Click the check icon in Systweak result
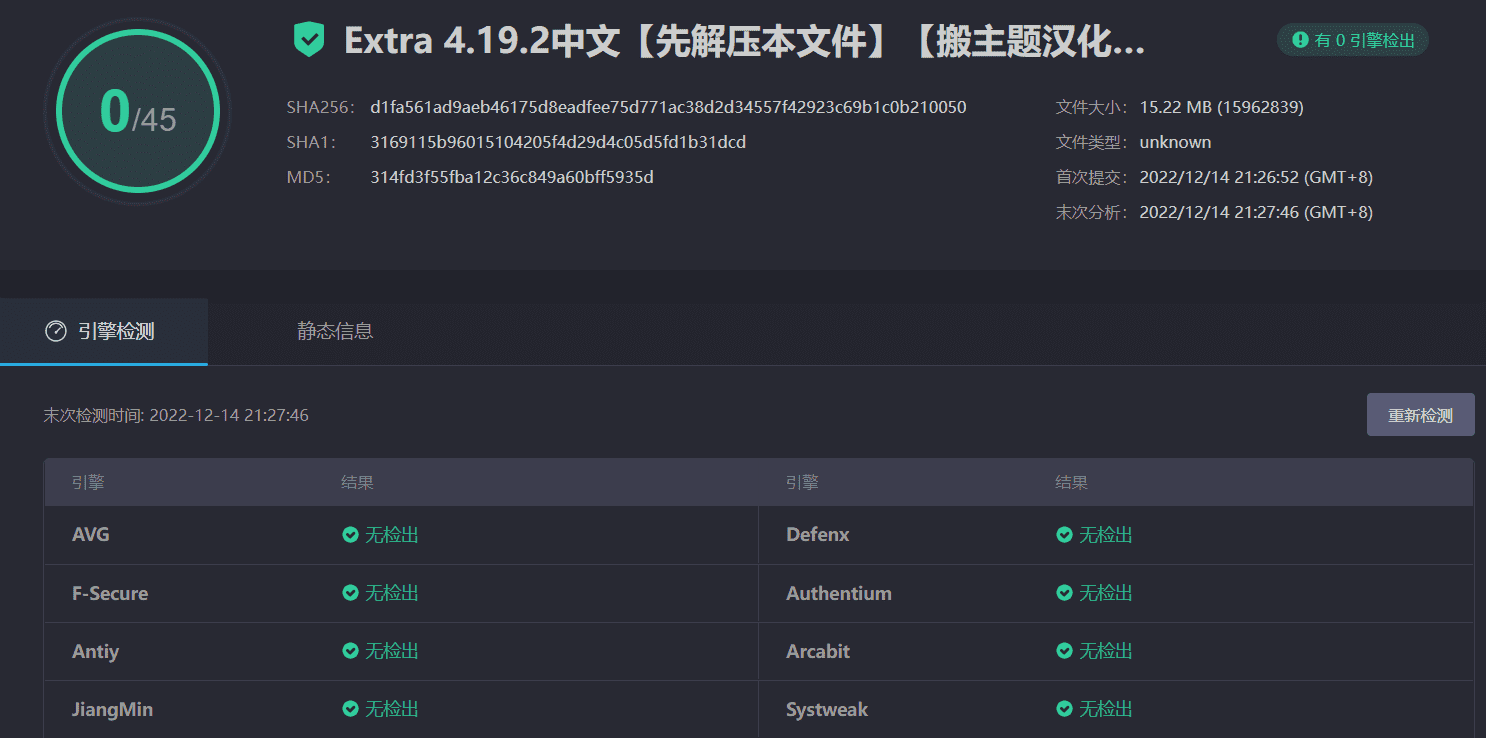This screenshot has height=738, width=1486. 1064,709
